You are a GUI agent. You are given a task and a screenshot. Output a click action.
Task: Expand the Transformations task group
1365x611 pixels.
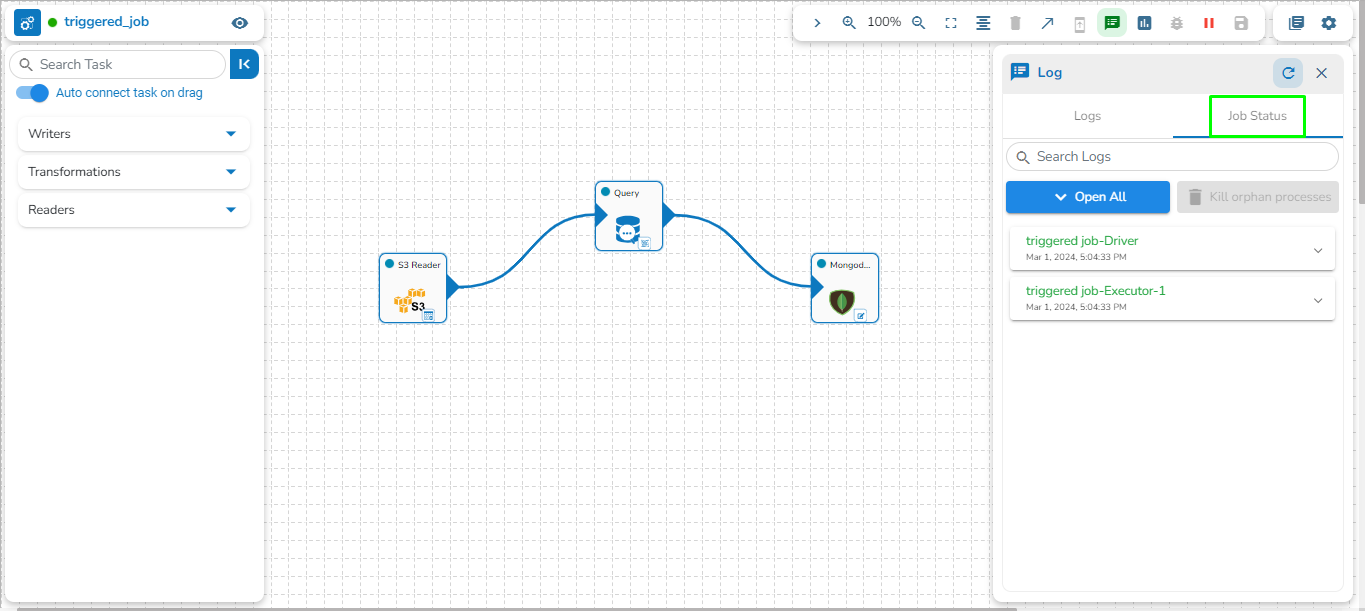134,172
